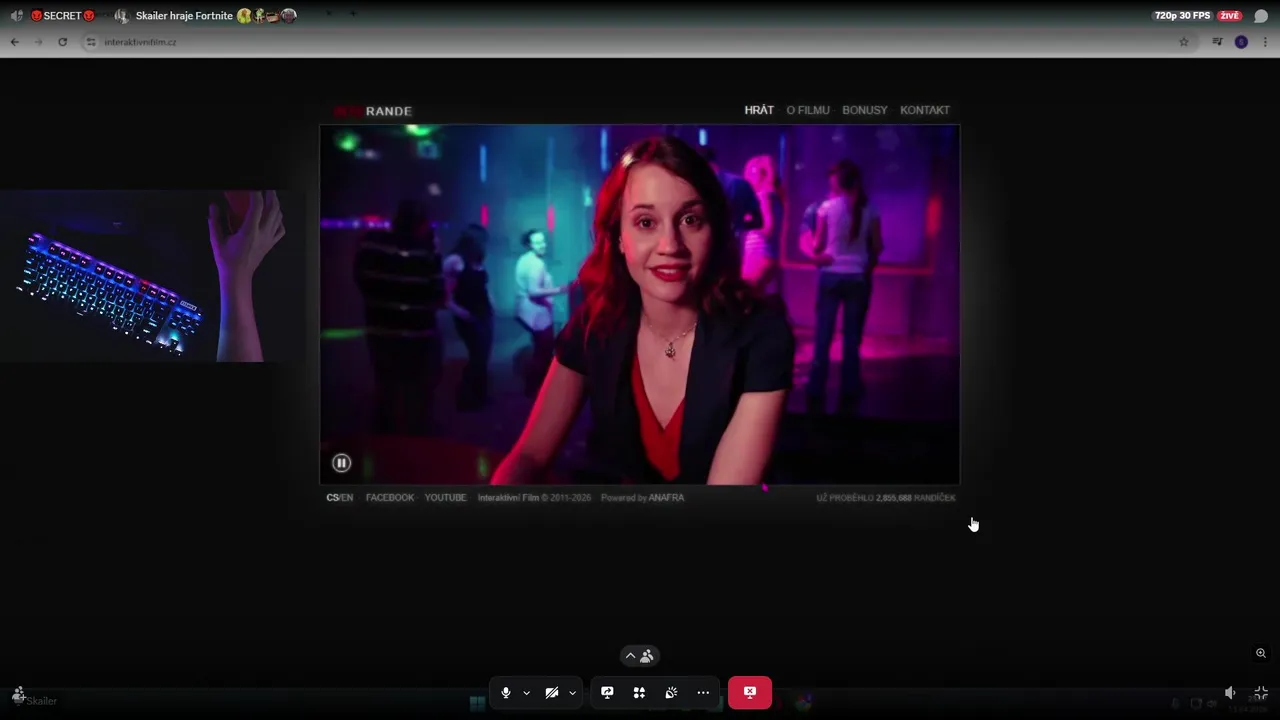
Task: Open the FACEBOOK footer link
Action: 390,497
